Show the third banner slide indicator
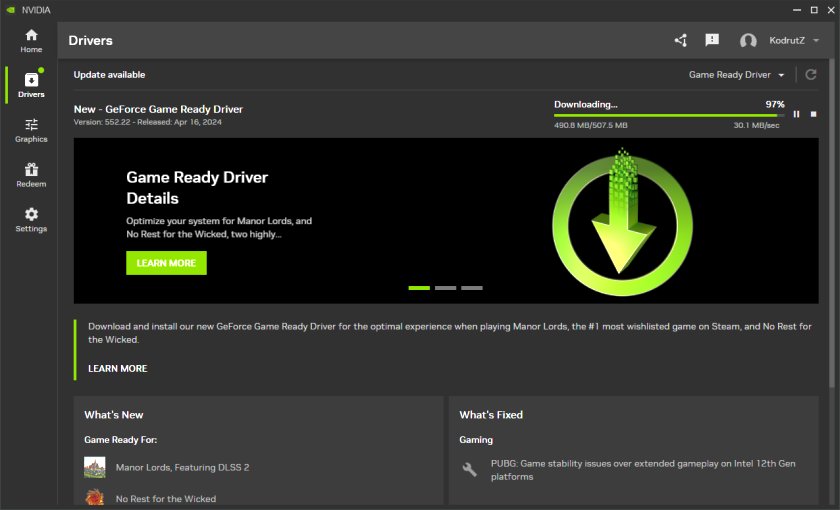The image size is (840, 510). tap(472, 288)
